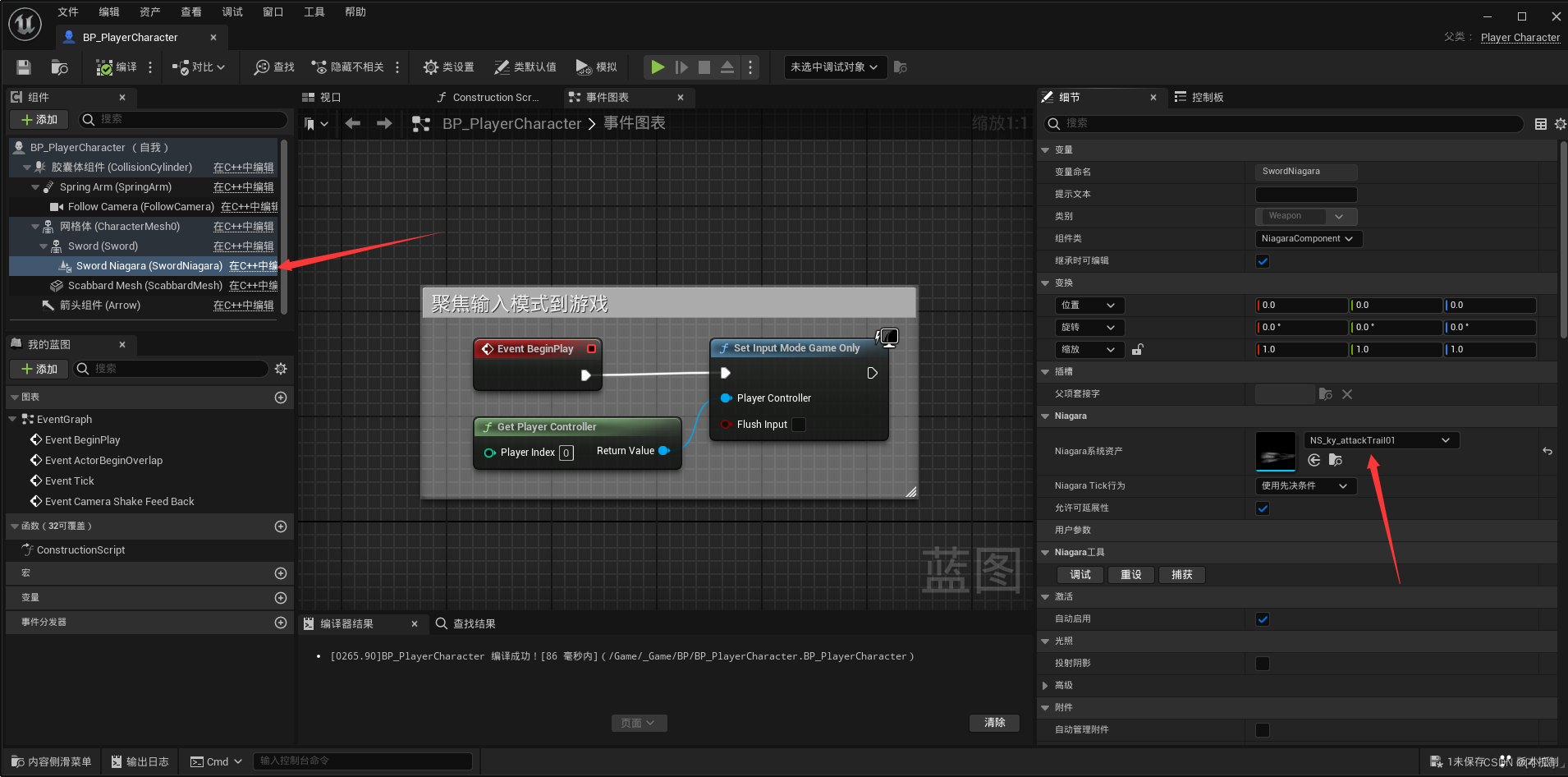Collapse 胶囊体组件 CollisionCylinder tree node
Image resolution: width=1568 pixels, height=777 pixels.
pos(27,168)
